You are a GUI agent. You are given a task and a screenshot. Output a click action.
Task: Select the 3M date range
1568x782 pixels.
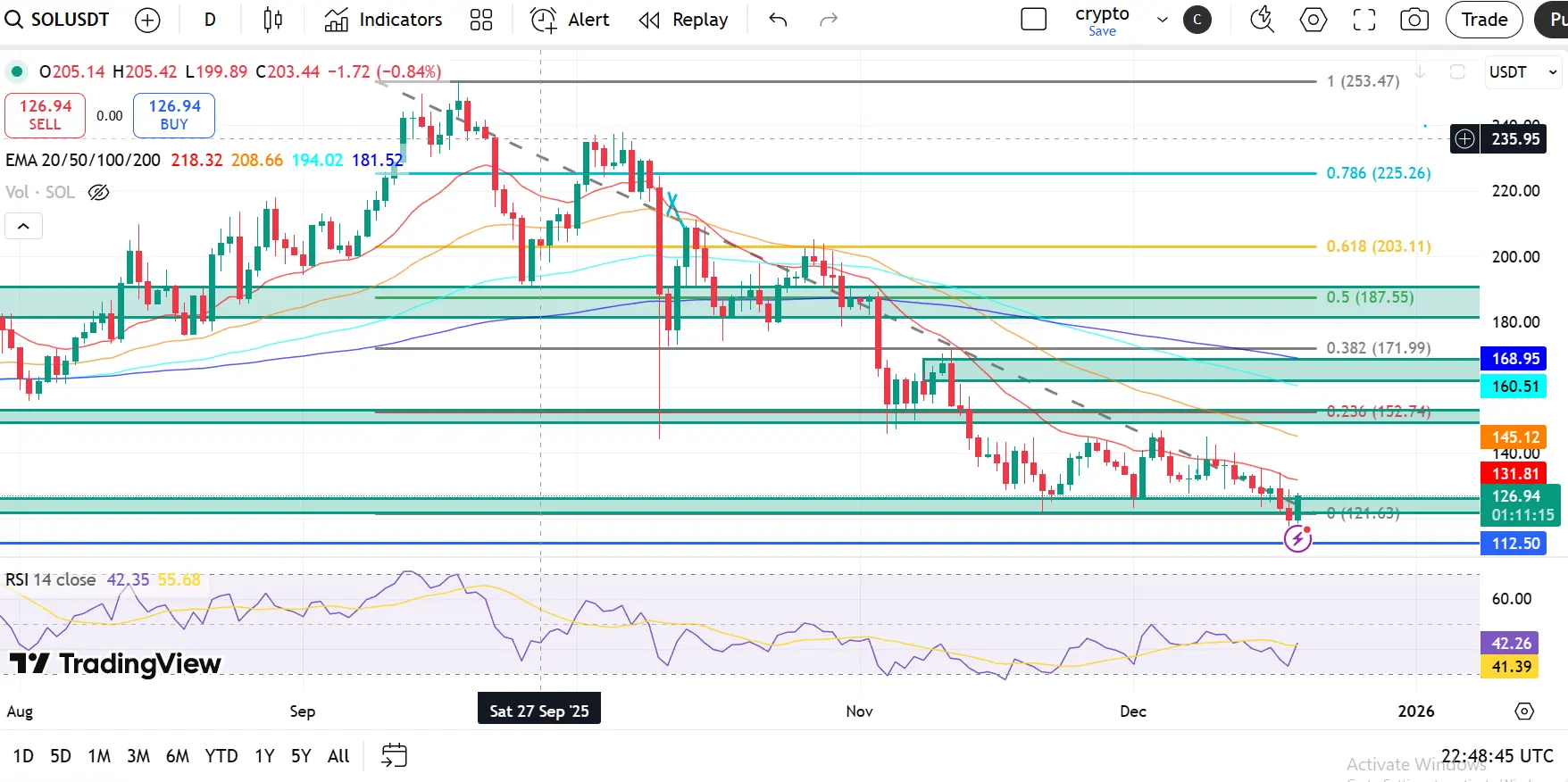(138, 756)
